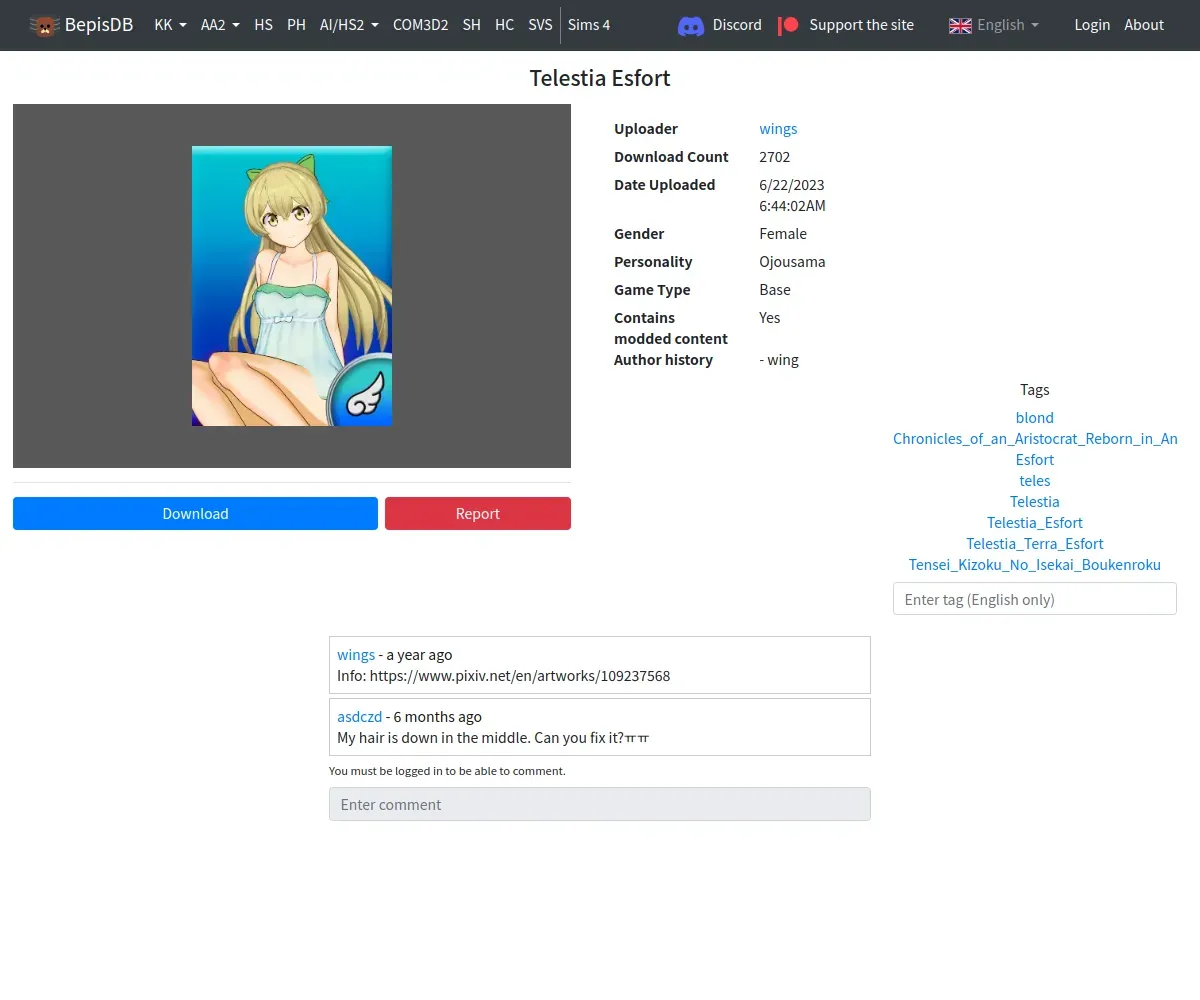Focus the Enter tag input field

1035,599
